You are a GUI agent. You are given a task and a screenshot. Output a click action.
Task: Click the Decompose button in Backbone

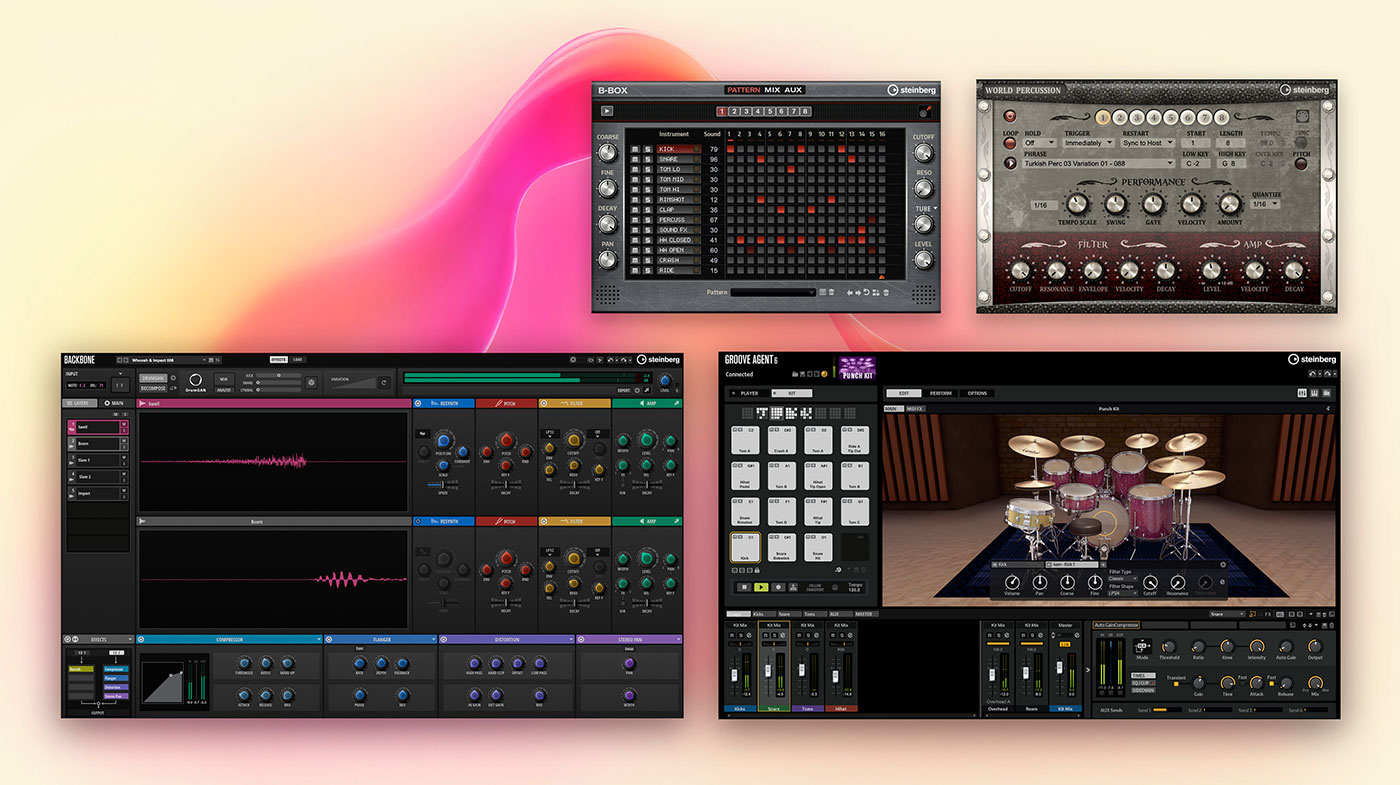(153, 388)
